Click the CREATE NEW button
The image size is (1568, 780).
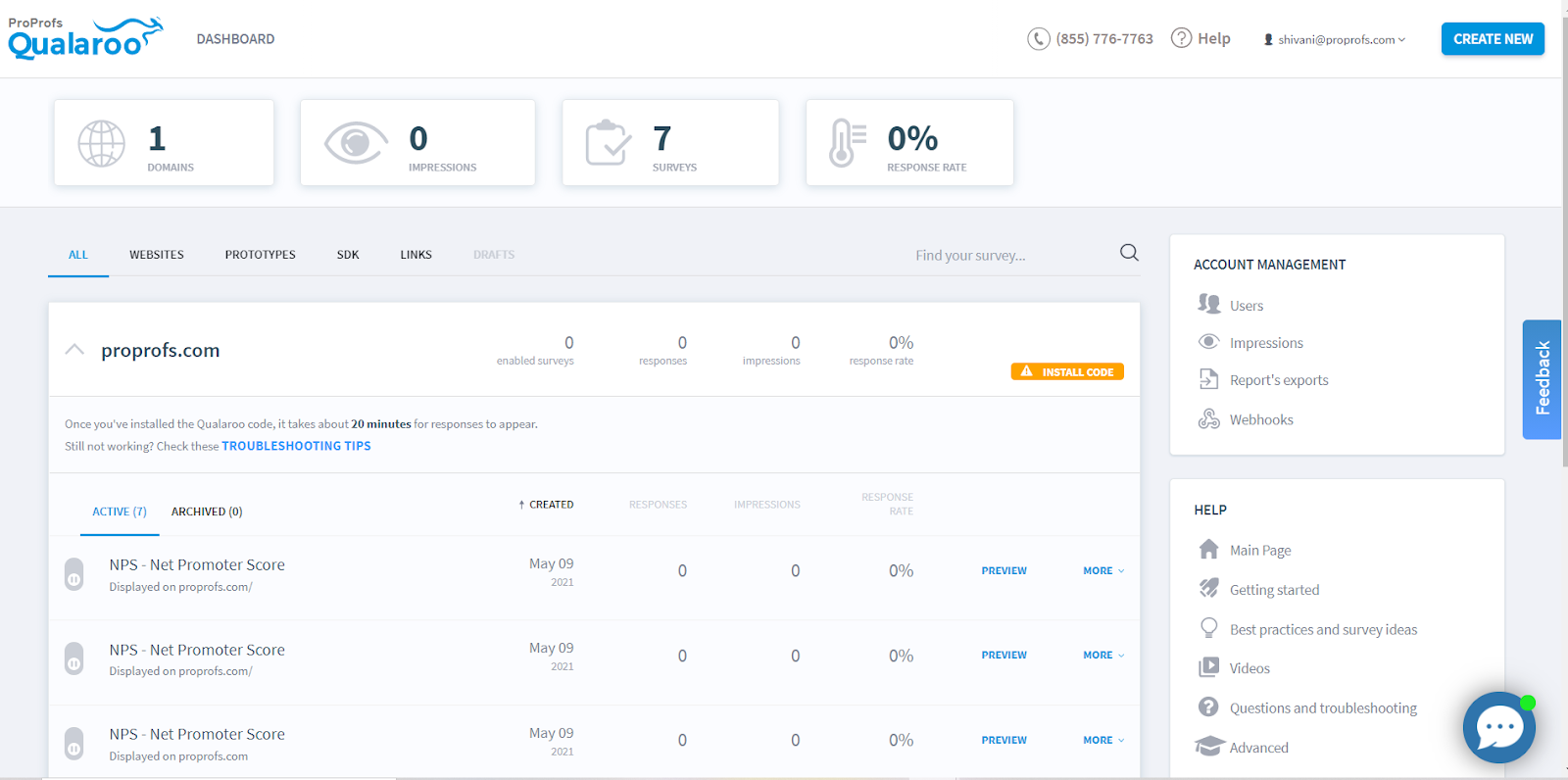1493,39
